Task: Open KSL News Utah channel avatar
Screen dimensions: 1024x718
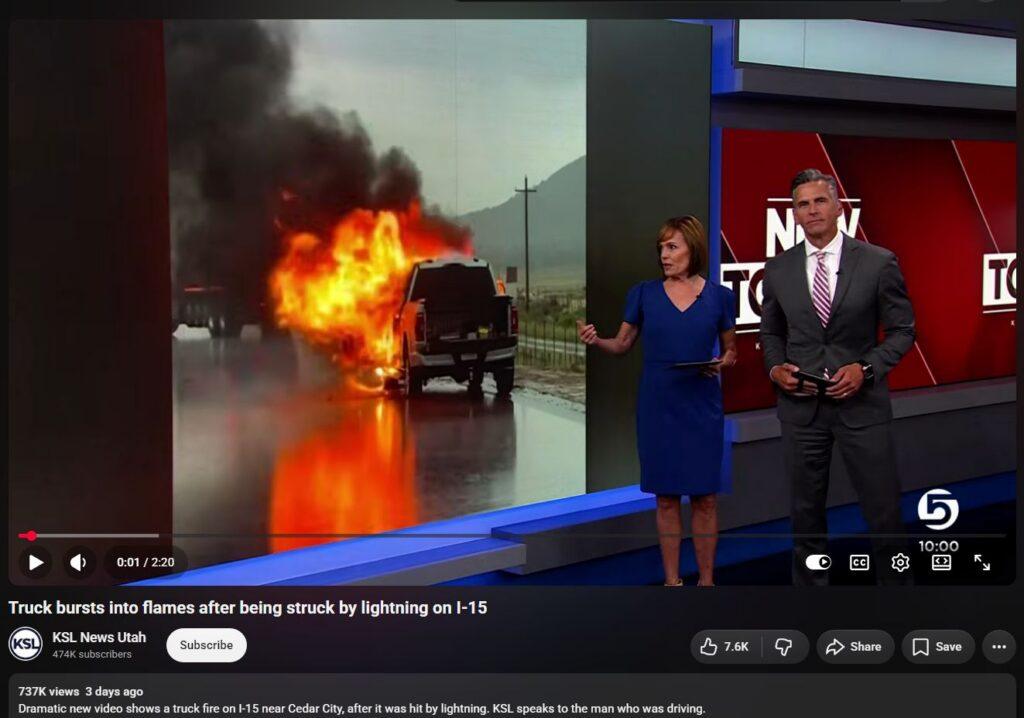Action: pos(25,644)
